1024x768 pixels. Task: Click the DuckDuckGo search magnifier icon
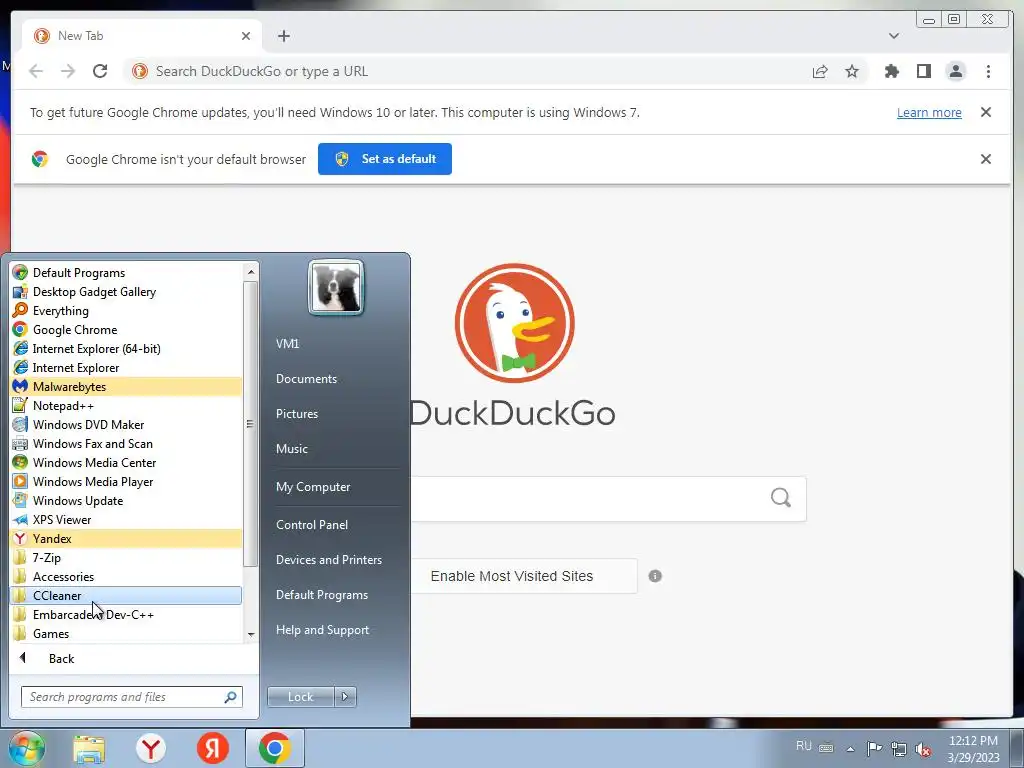(780, 498)
